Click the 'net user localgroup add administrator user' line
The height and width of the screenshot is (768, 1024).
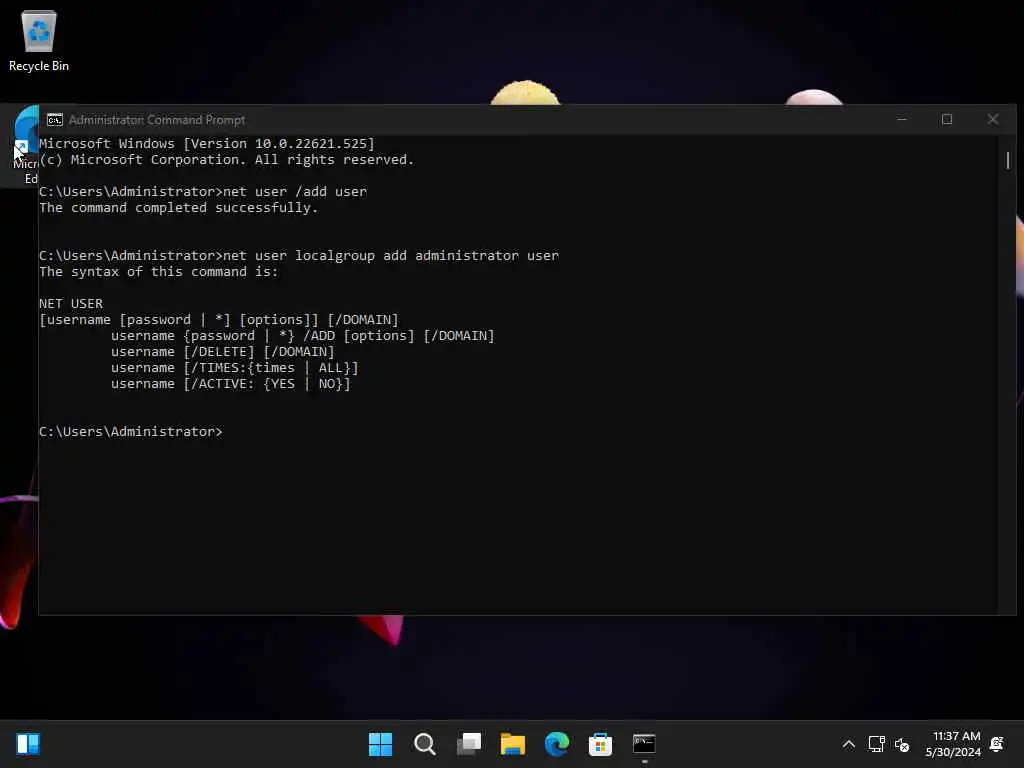pyautogui.click(x=298, y=255)
